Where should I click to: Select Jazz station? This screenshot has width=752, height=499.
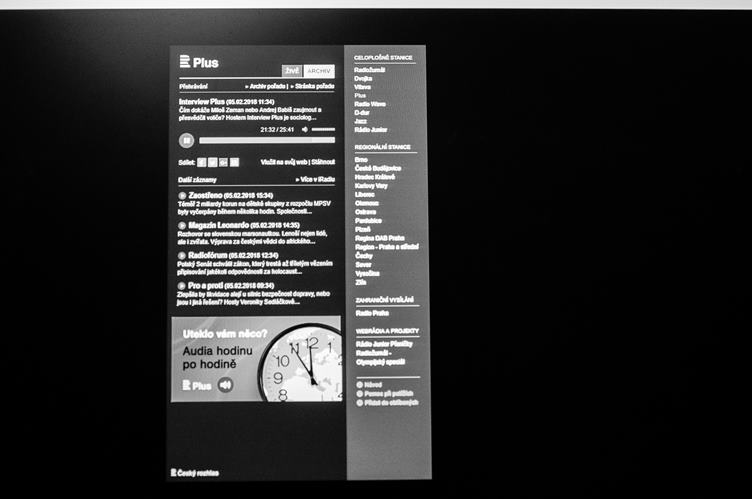[361, 121]
